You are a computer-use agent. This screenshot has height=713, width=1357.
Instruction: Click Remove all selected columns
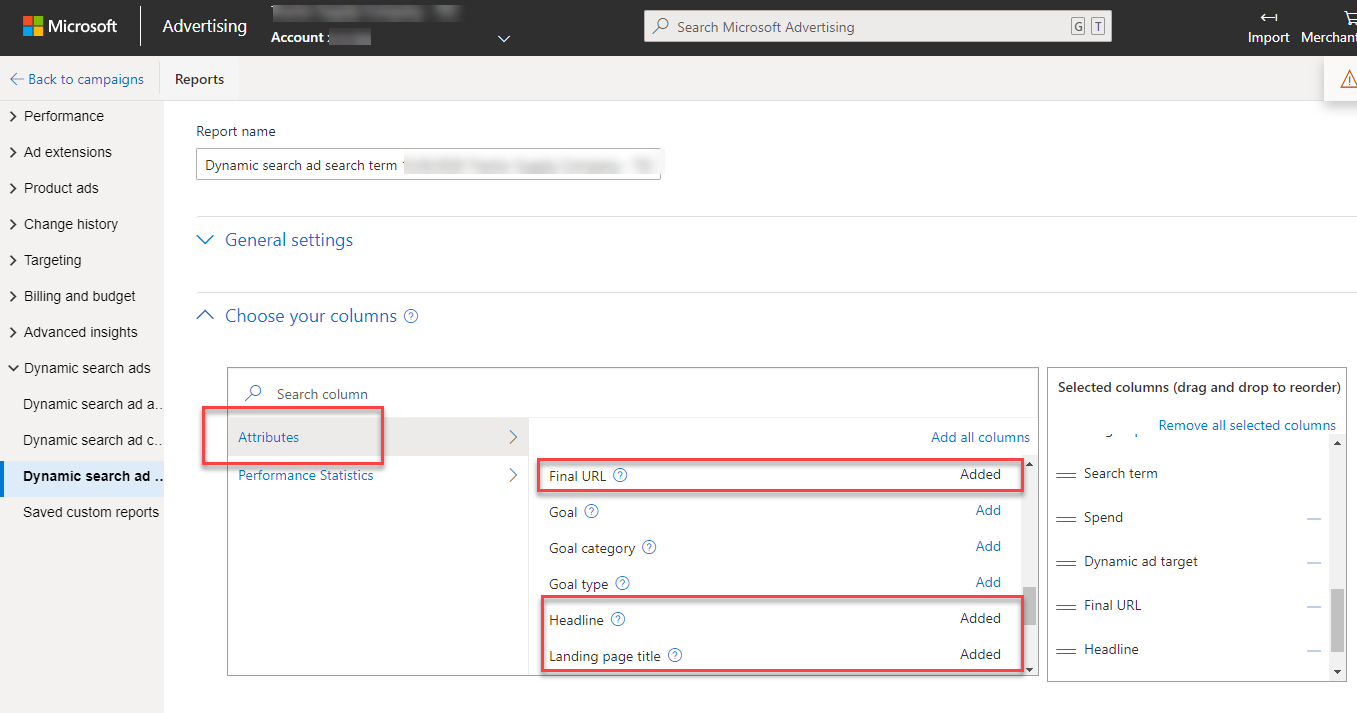click(1246, 425)
